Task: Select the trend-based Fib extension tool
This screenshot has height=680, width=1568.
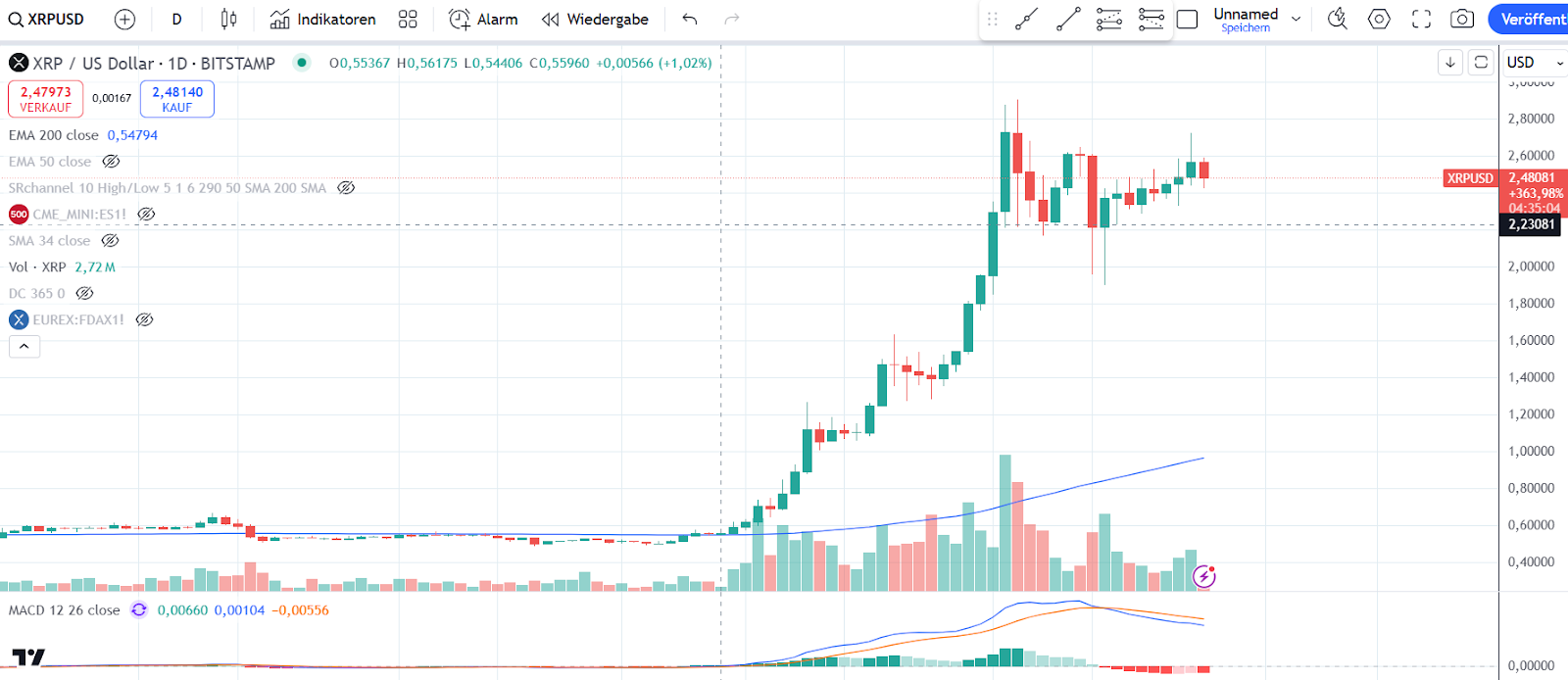Action: tap(1151, 19)
